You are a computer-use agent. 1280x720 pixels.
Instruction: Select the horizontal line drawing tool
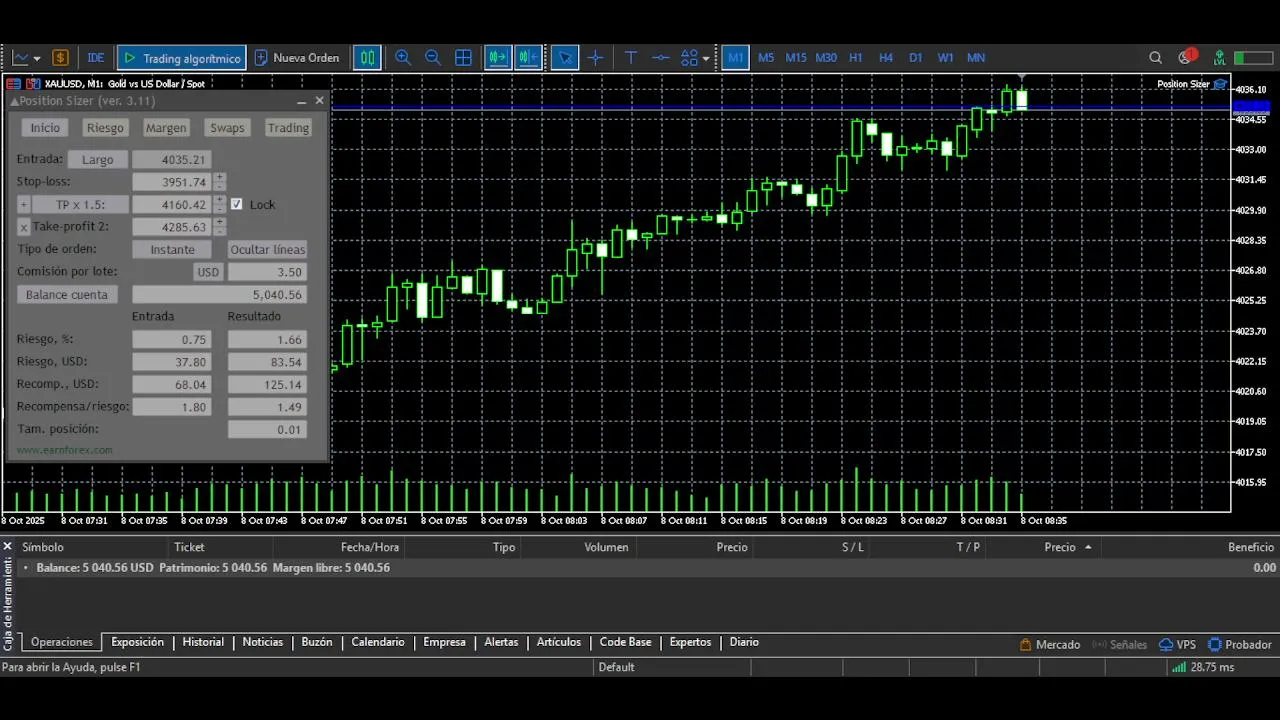(660, 58)
